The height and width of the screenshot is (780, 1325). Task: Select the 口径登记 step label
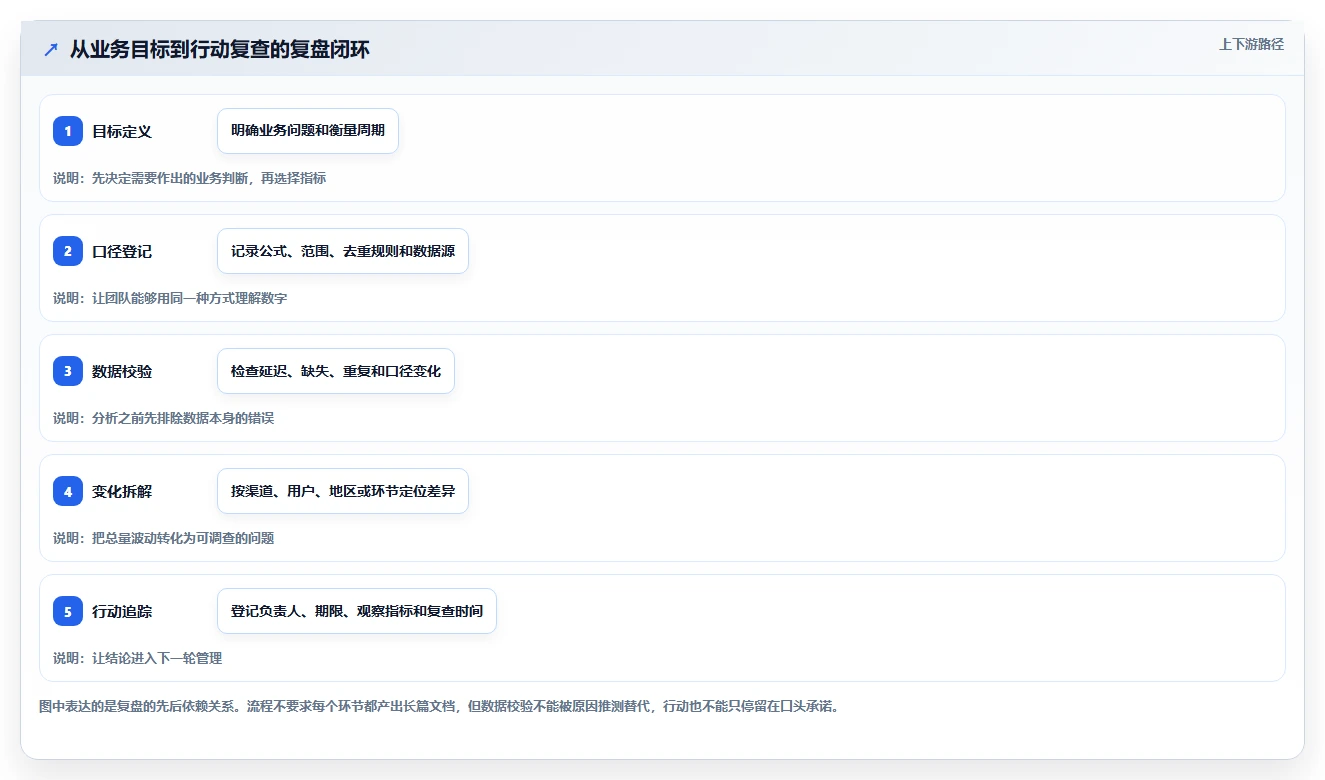pyautogui.click(x=122, y=251)
